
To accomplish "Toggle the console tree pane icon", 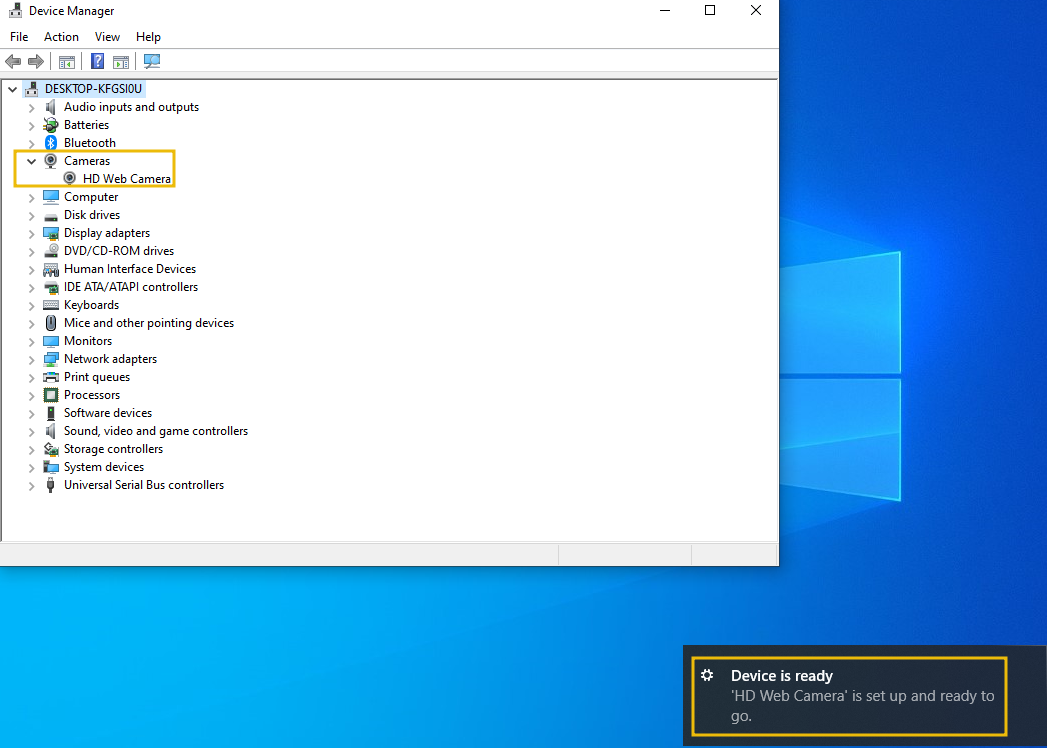I will pyautogui.click(x=67, y=61).
